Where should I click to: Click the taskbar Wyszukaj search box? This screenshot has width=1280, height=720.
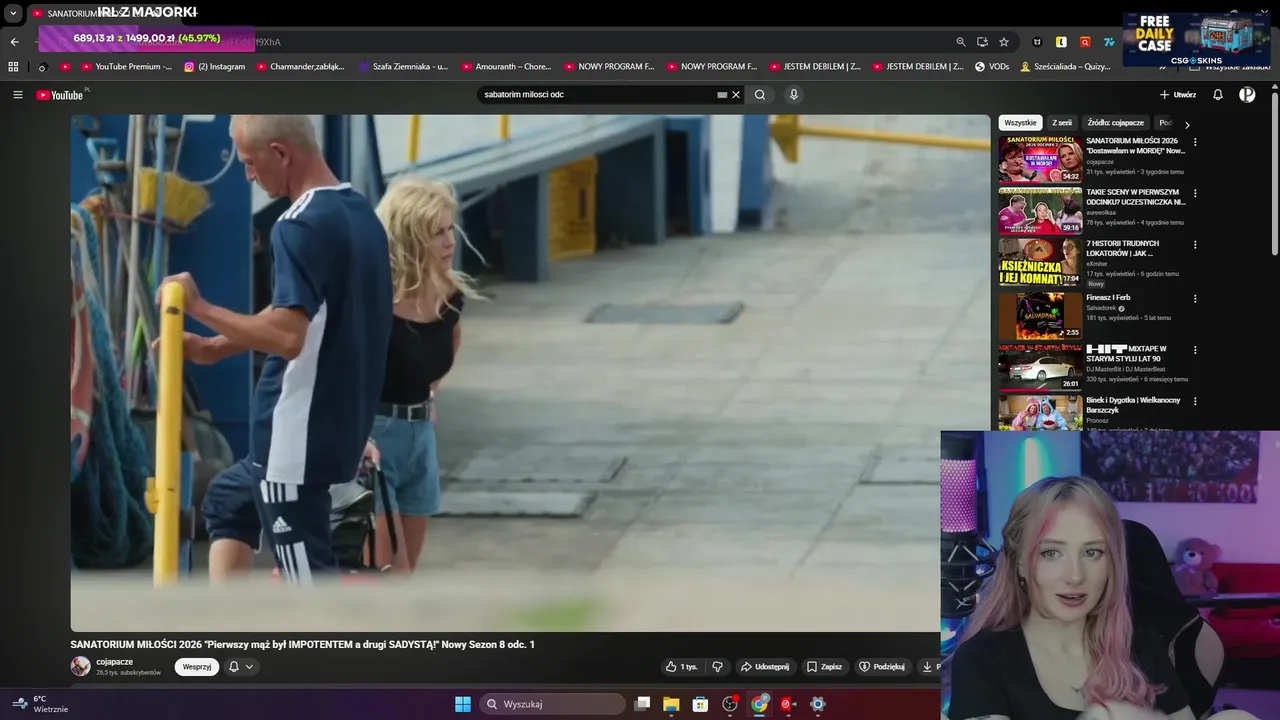click(552, 704)
